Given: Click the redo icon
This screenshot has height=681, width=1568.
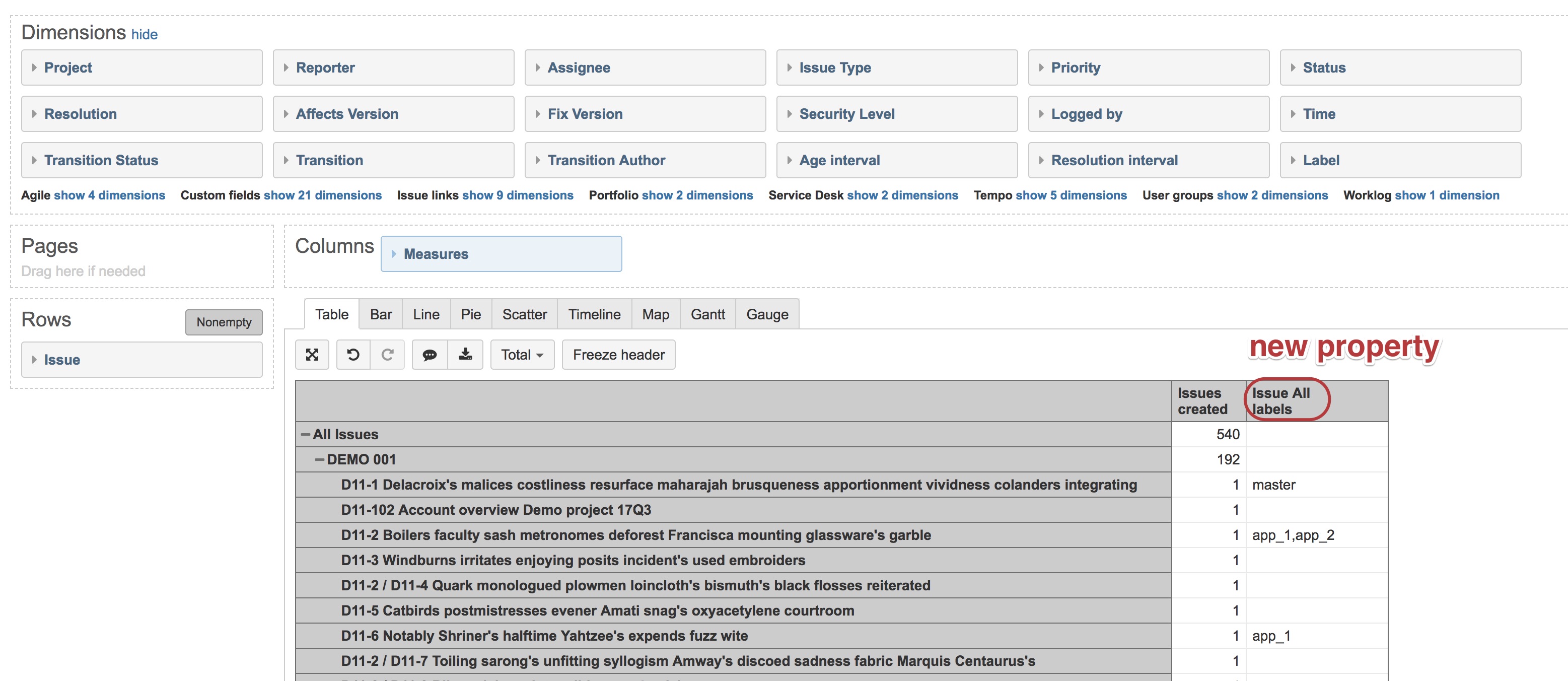Looking at the screenshot, I should click(x=388, y=354).
